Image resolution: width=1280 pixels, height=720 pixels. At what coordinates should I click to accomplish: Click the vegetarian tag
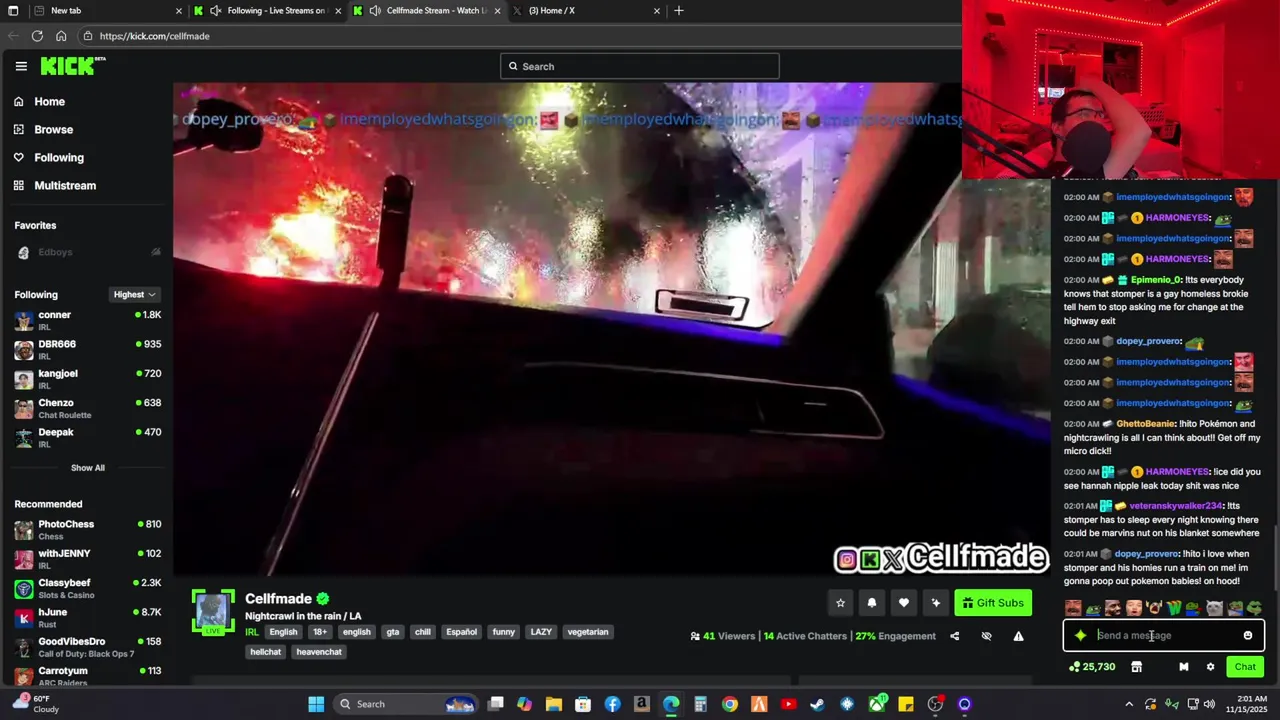click(588, 632)
